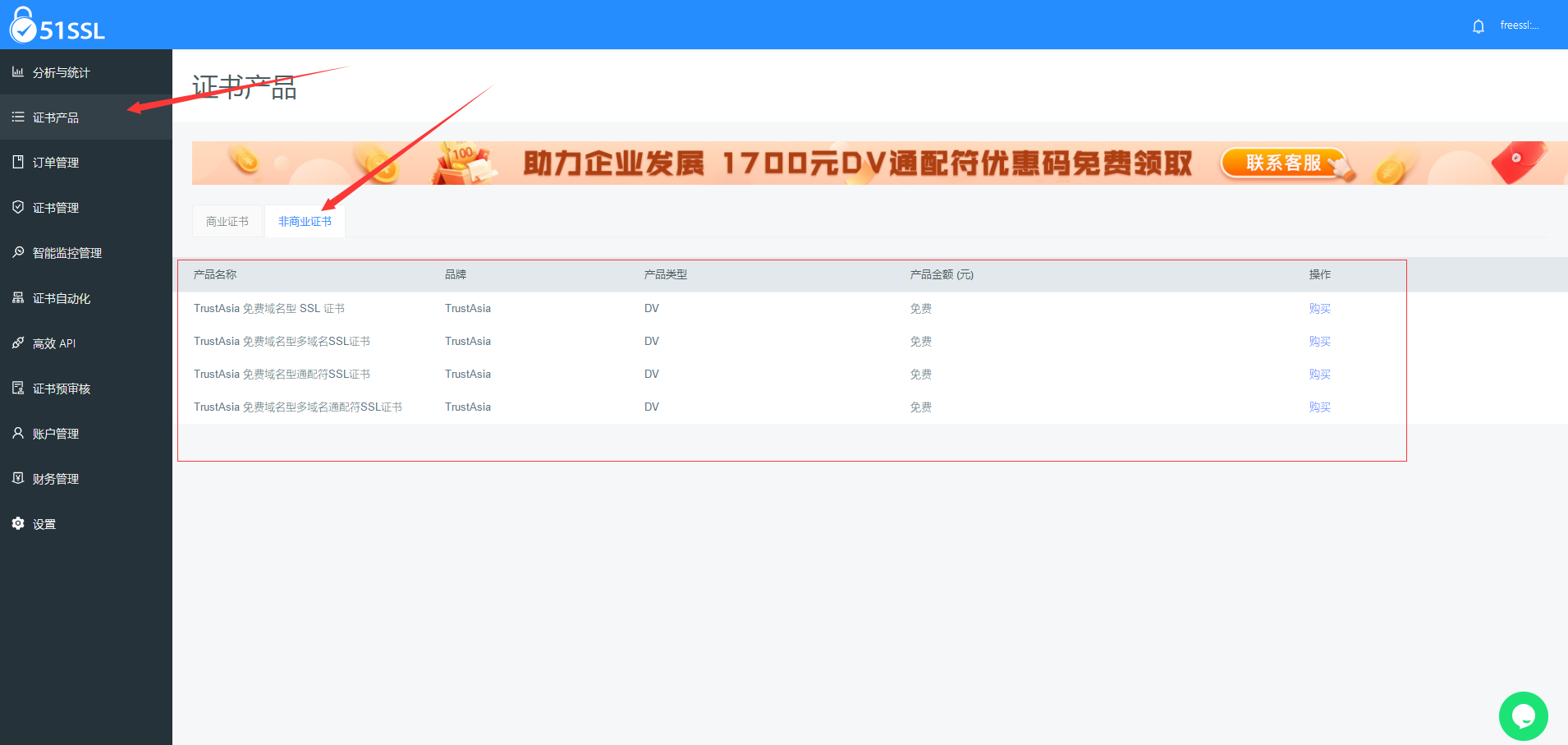
Task: Click the review icon for 证书预审核
Action: (18, 388)
